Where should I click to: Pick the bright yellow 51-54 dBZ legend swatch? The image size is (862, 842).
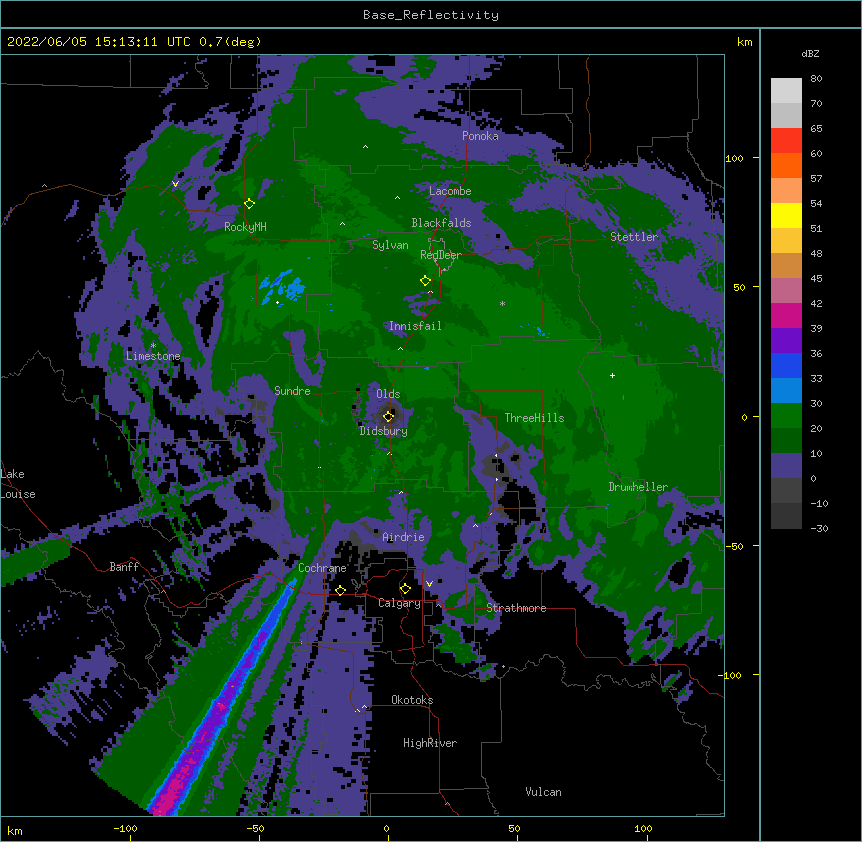[x=786, y=215]
